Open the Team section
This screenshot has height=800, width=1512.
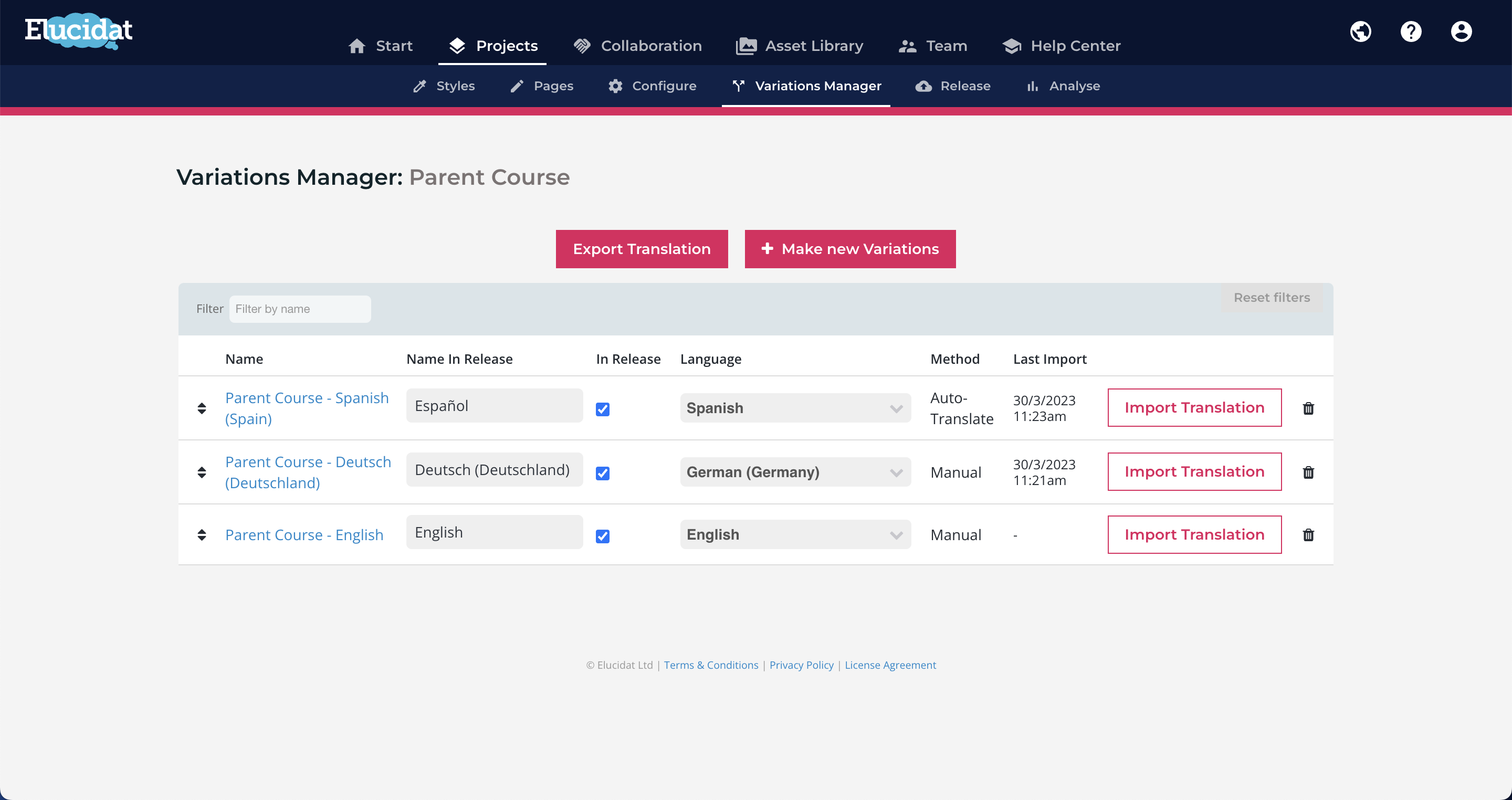click(x=933, y=46)
